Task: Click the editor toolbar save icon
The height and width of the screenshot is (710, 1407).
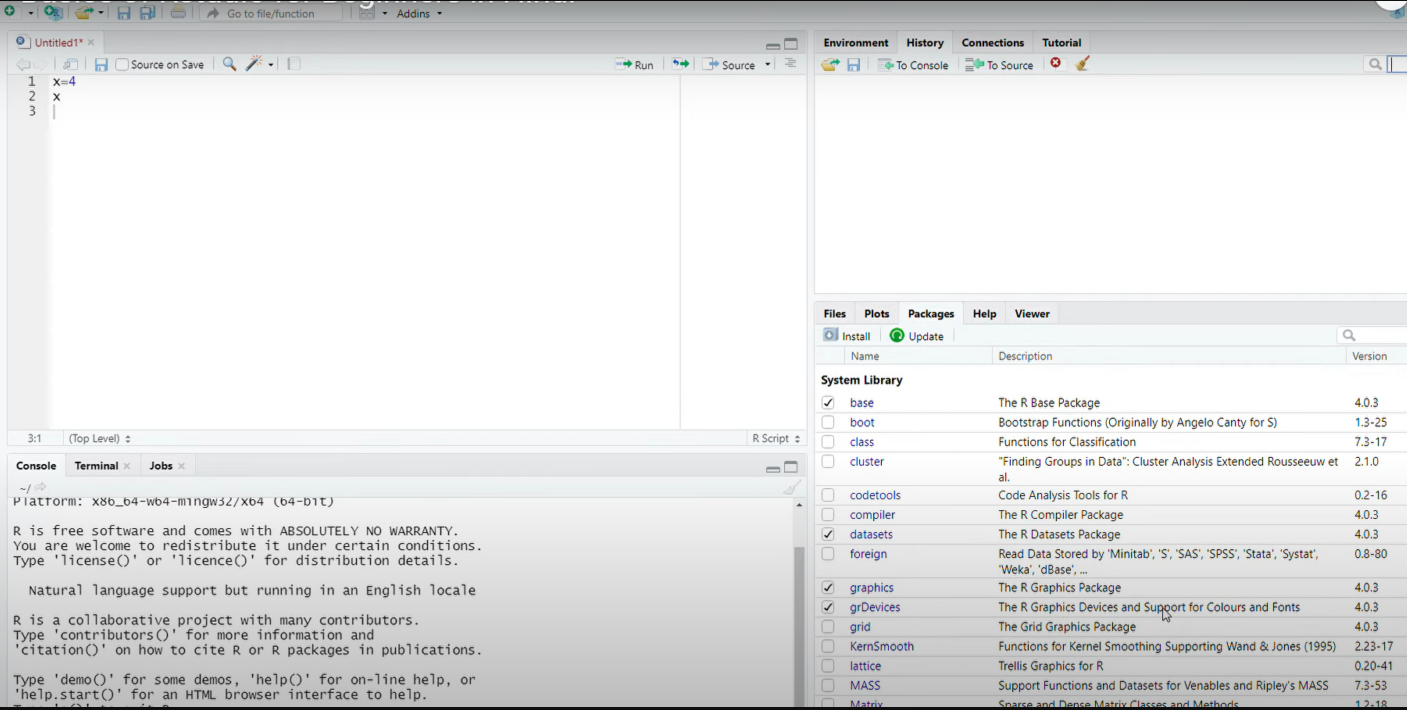Action: 101,64
